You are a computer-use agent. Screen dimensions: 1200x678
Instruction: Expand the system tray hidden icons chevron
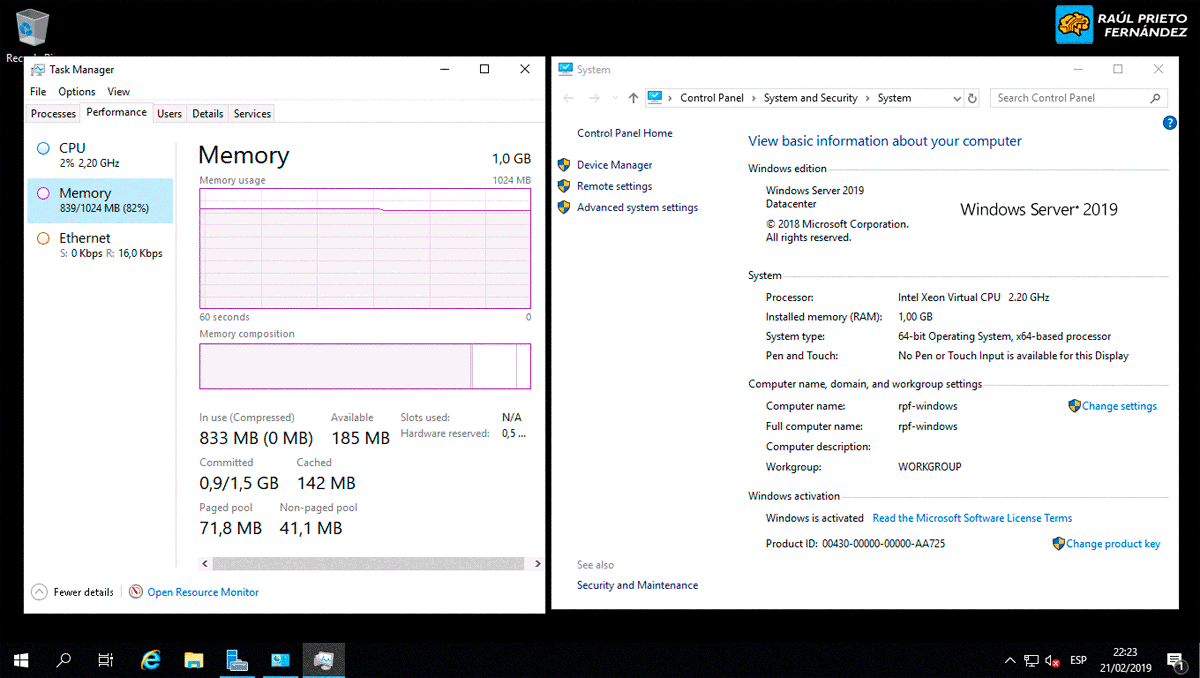pos(1009,660)
